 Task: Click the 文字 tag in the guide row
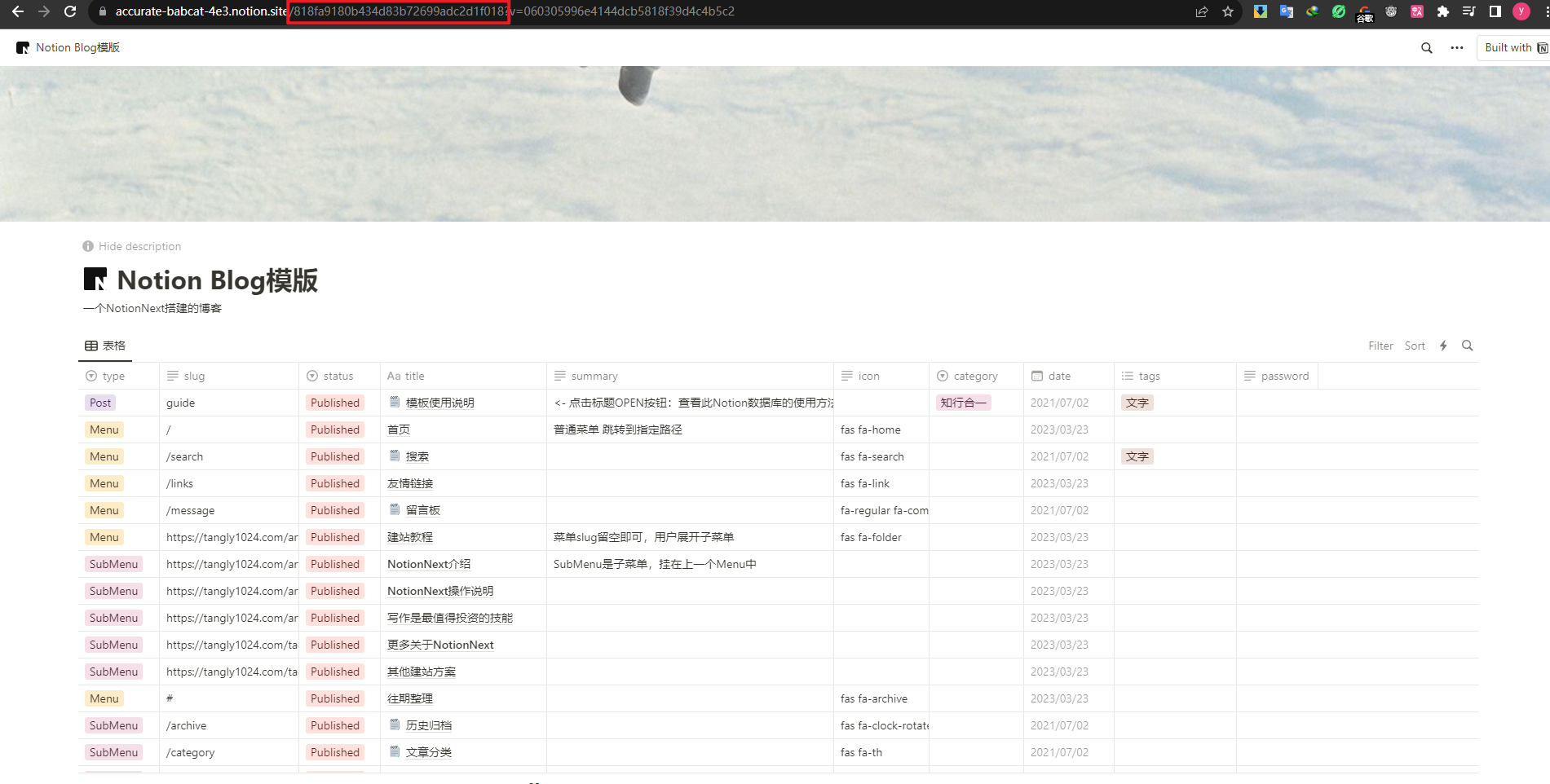1137,403
